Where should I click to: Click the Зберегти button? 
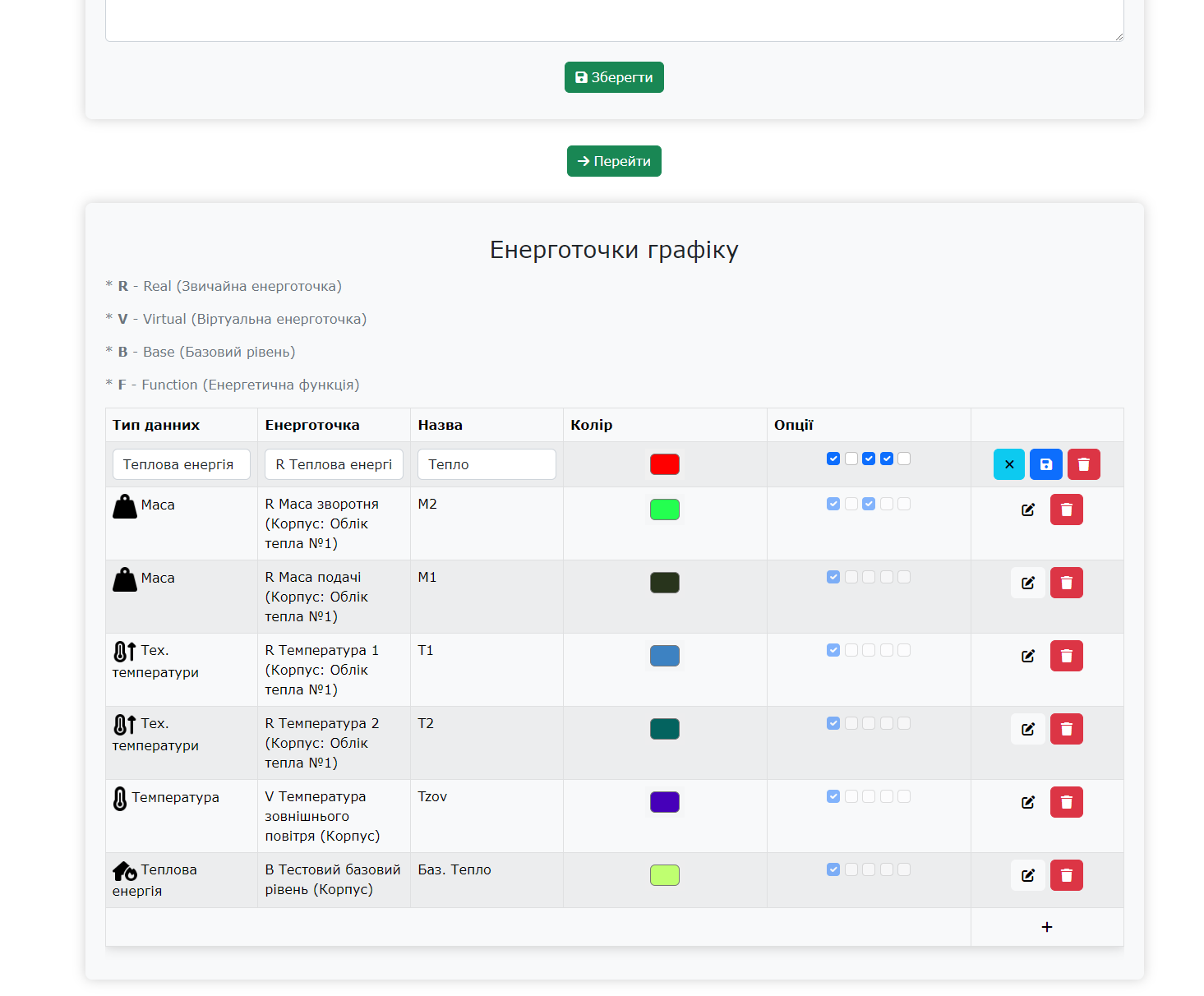coord(614,77)
